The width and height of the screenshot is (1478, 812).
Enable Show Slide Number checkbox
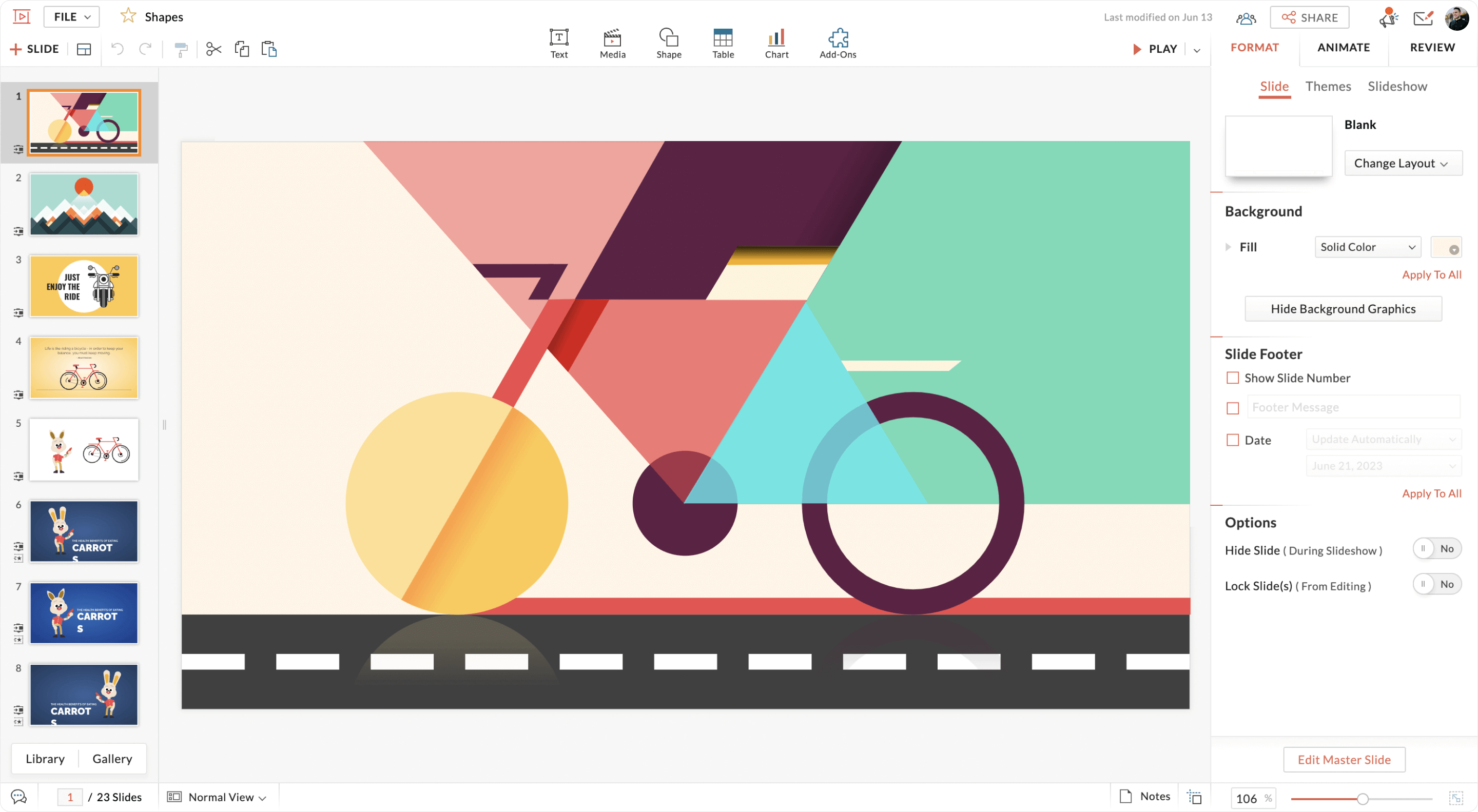pyautogui.click(x=1232, y=378)
